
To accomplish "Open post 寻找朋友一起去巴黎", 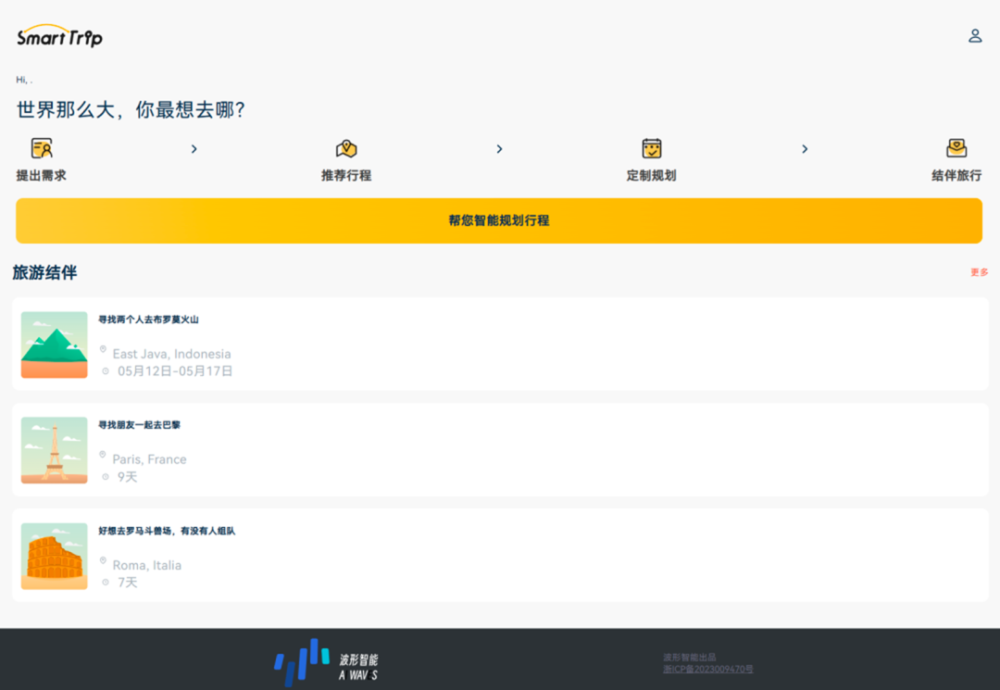I will 139,425.
